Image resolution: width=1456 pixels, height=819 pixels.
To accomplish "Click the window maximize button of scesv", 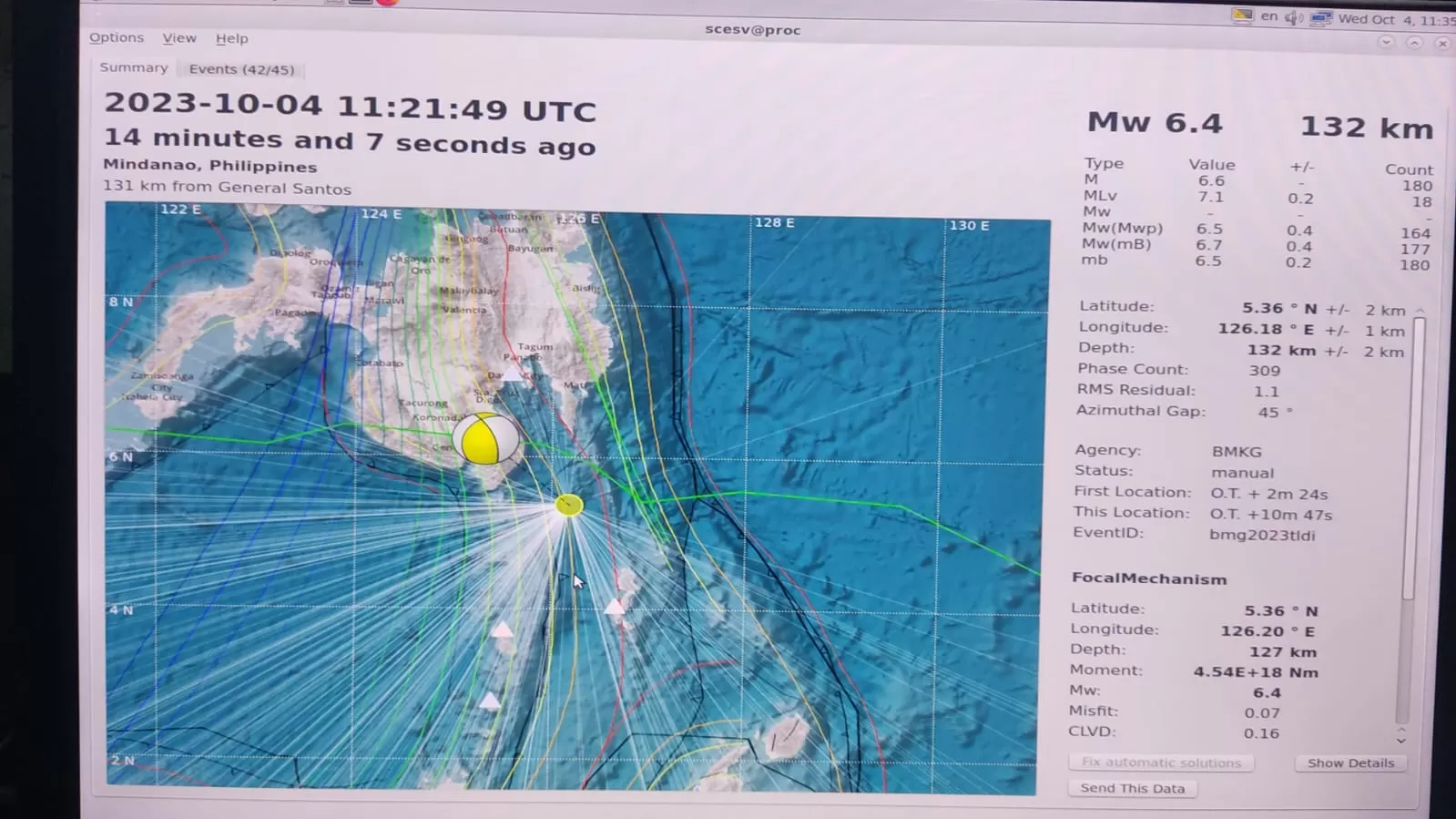I will (1414, 43).
